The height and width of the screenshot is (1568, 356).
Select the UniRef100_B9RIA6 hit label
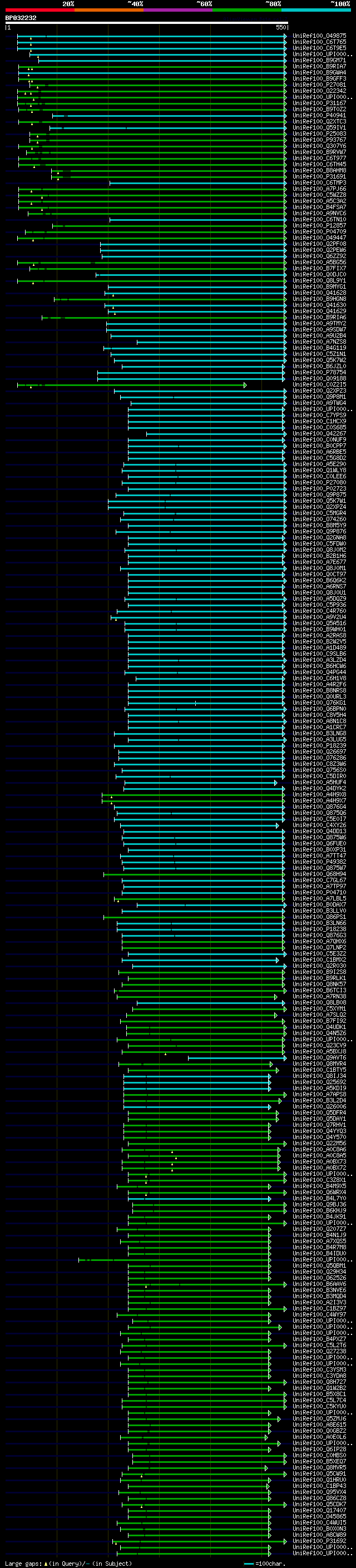pos(319,317)
